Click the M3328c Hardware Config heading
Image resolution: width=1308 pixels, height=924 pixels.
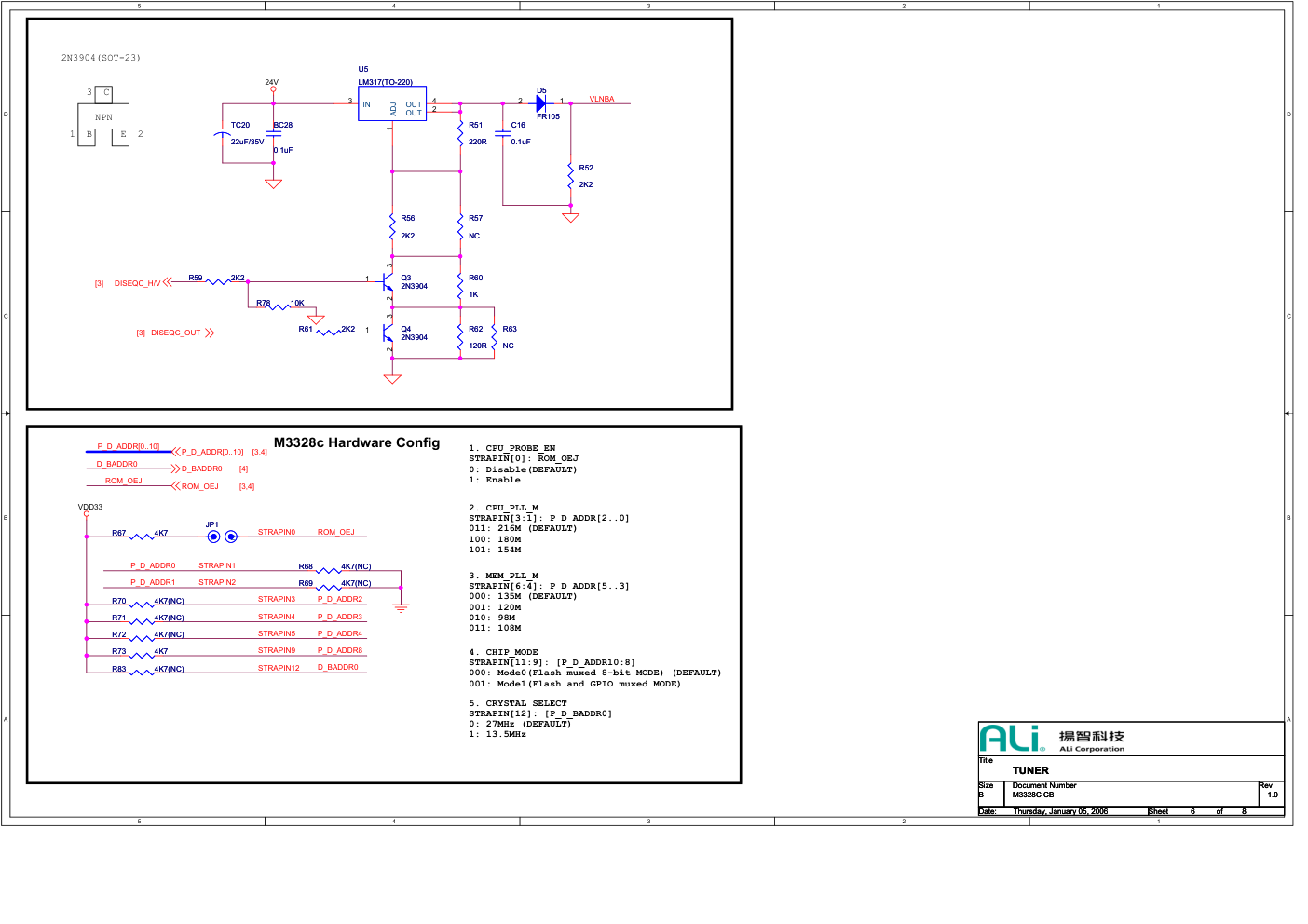pos(357,442)
